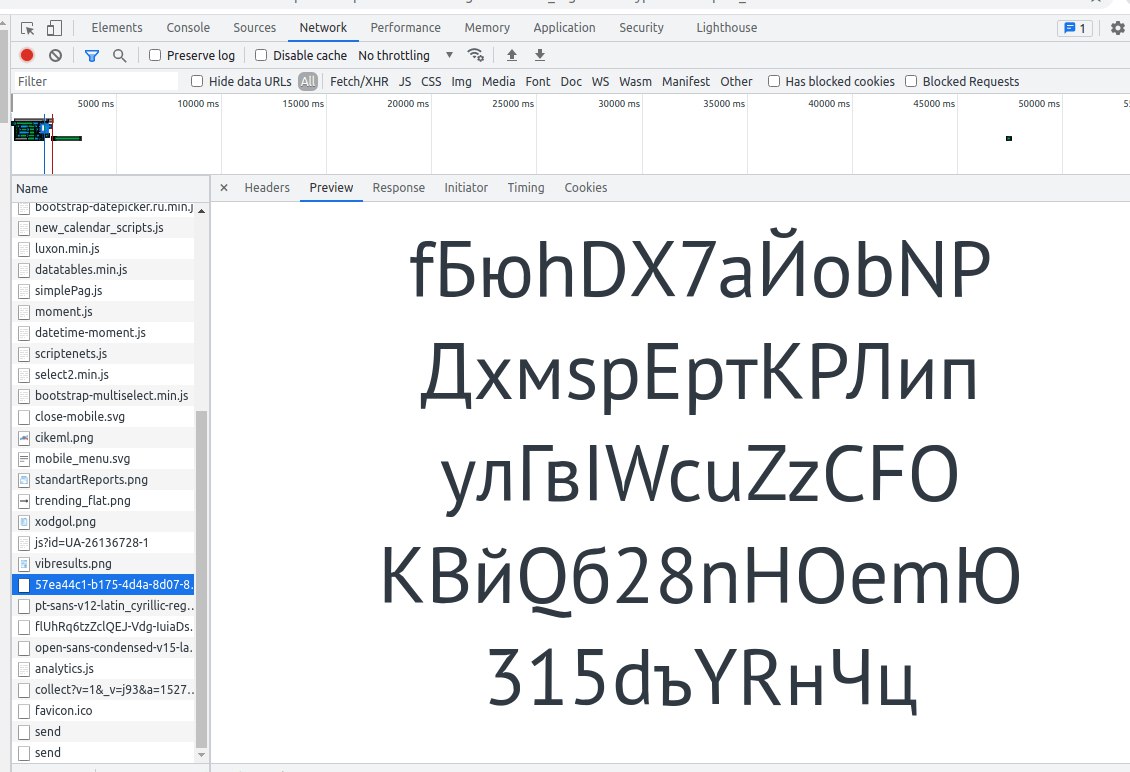This screenshot has width=1130, height=772.
Task: Activate the inspect element picker icon
Action: (x=27, y=28)
